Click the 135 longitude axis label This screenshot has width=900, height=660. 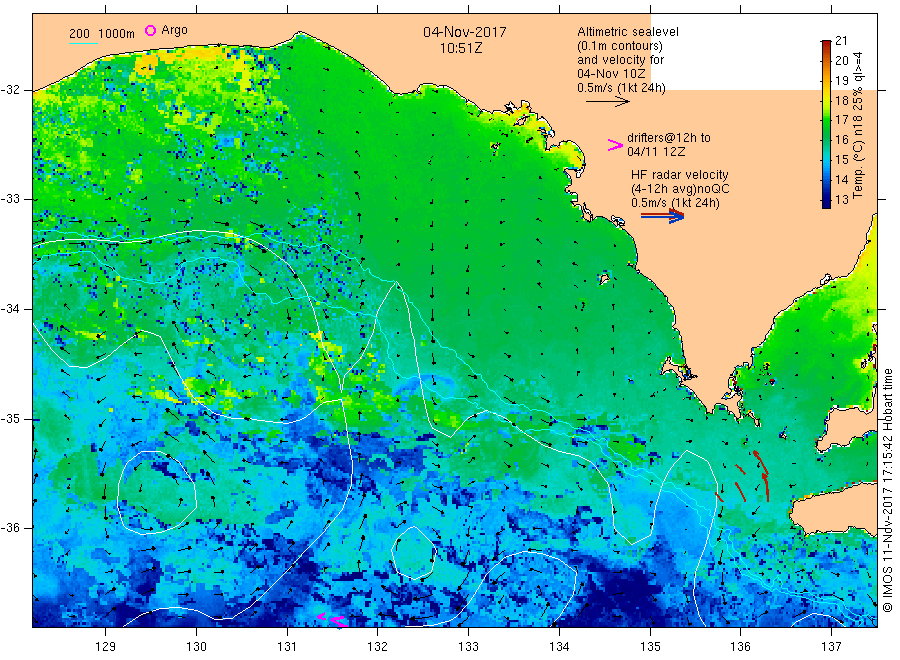tap(650, 647)
